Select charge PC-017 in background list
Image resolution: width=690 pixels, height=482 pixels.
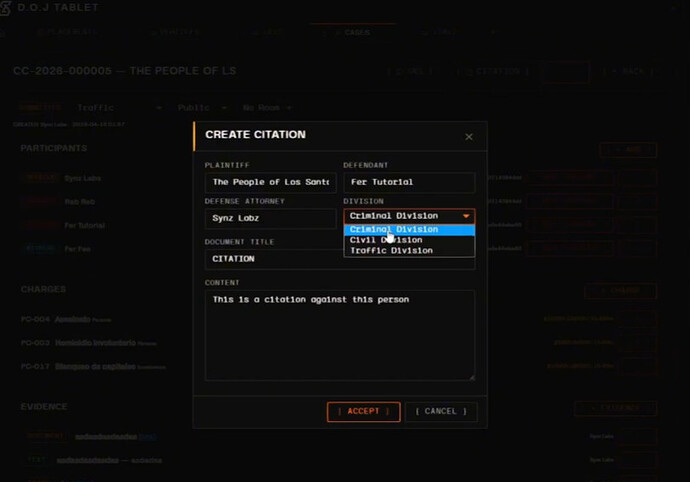coord(93,367)
